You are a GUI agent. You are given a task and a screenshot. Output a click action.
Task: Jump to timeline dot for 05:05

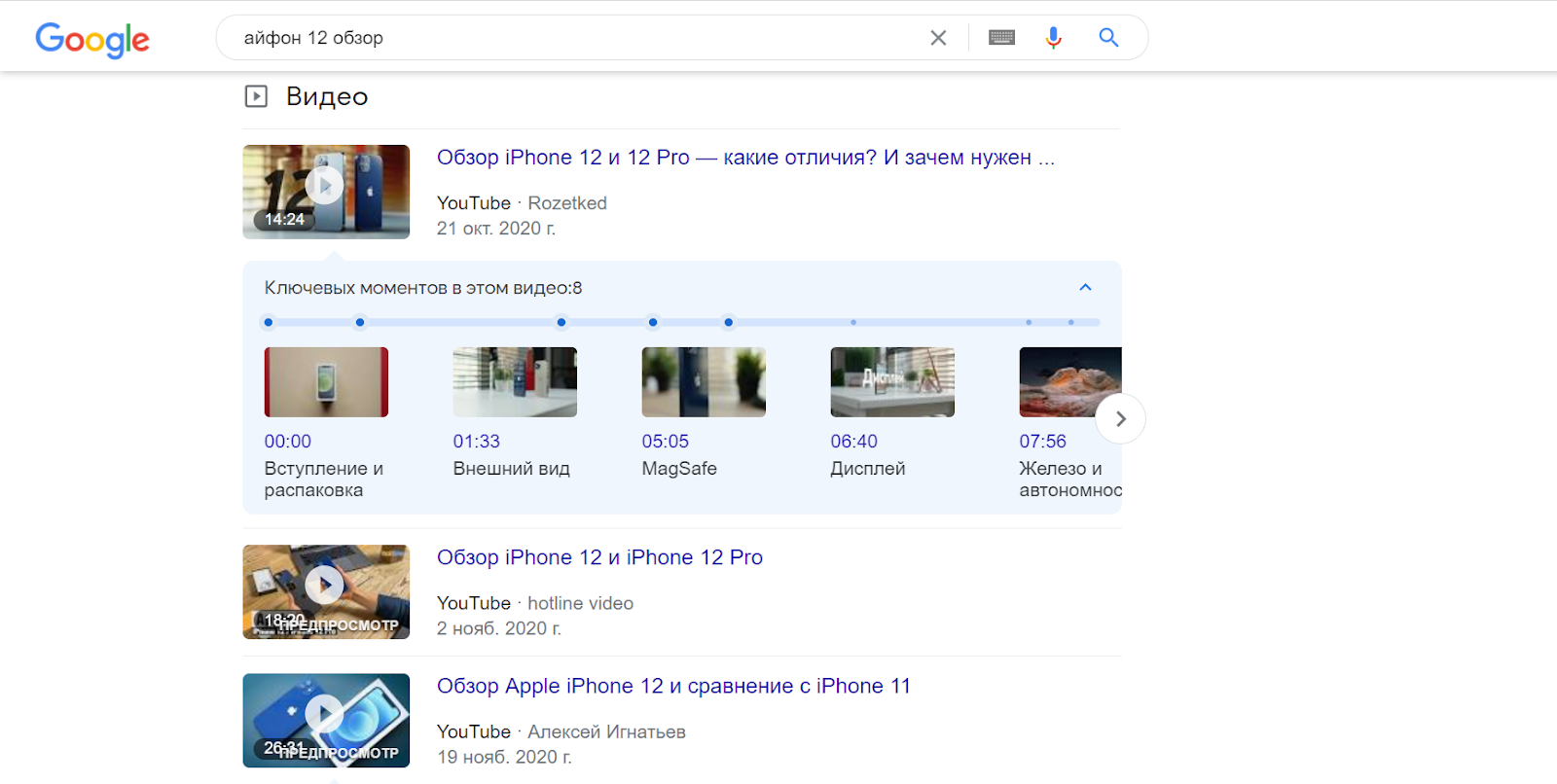coord(561,322)
